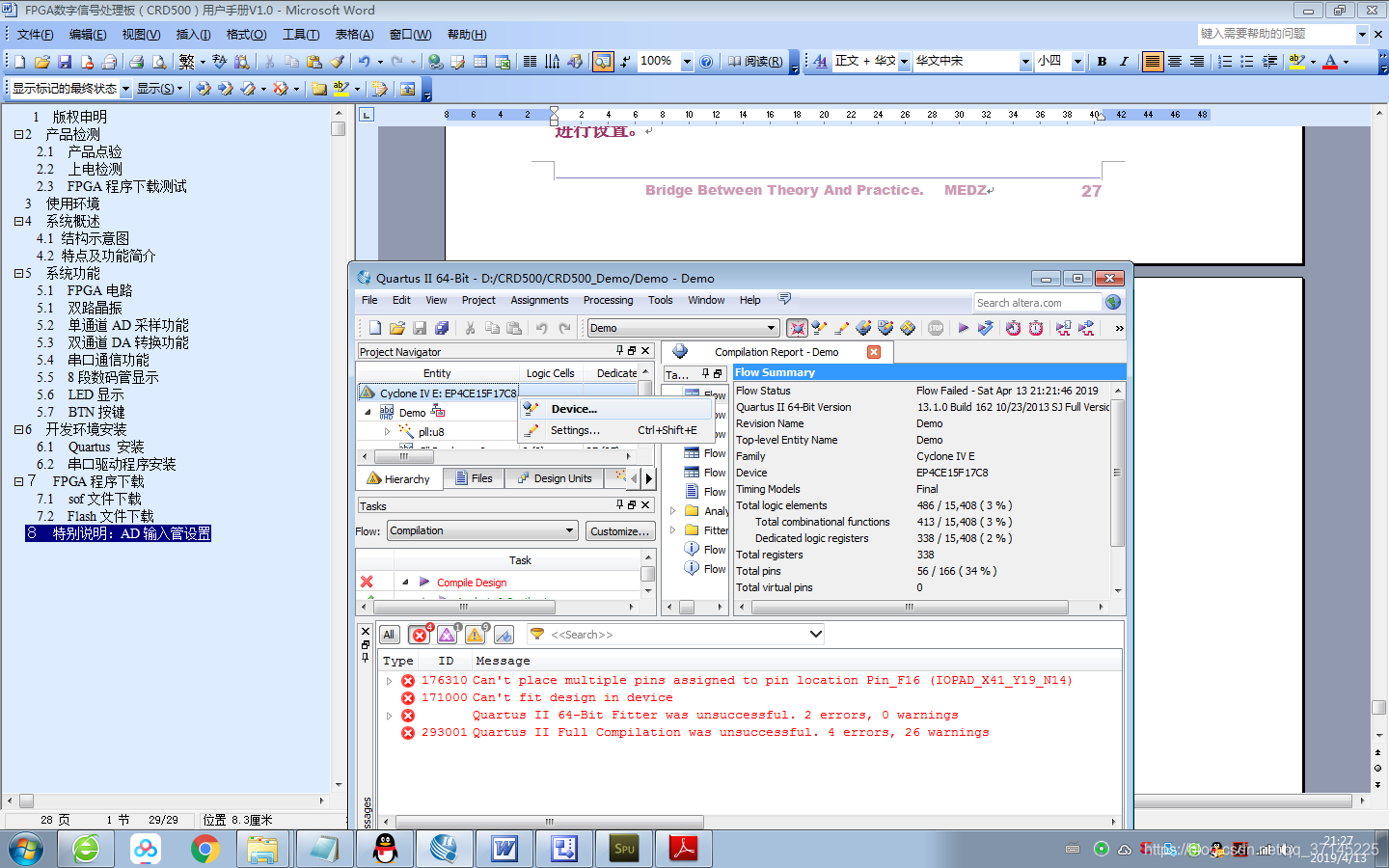Close the Compilation Report - Demo tab
The height and width of the screenshot is (868, 1389).
pyautogui.click(x=874, y=352)
